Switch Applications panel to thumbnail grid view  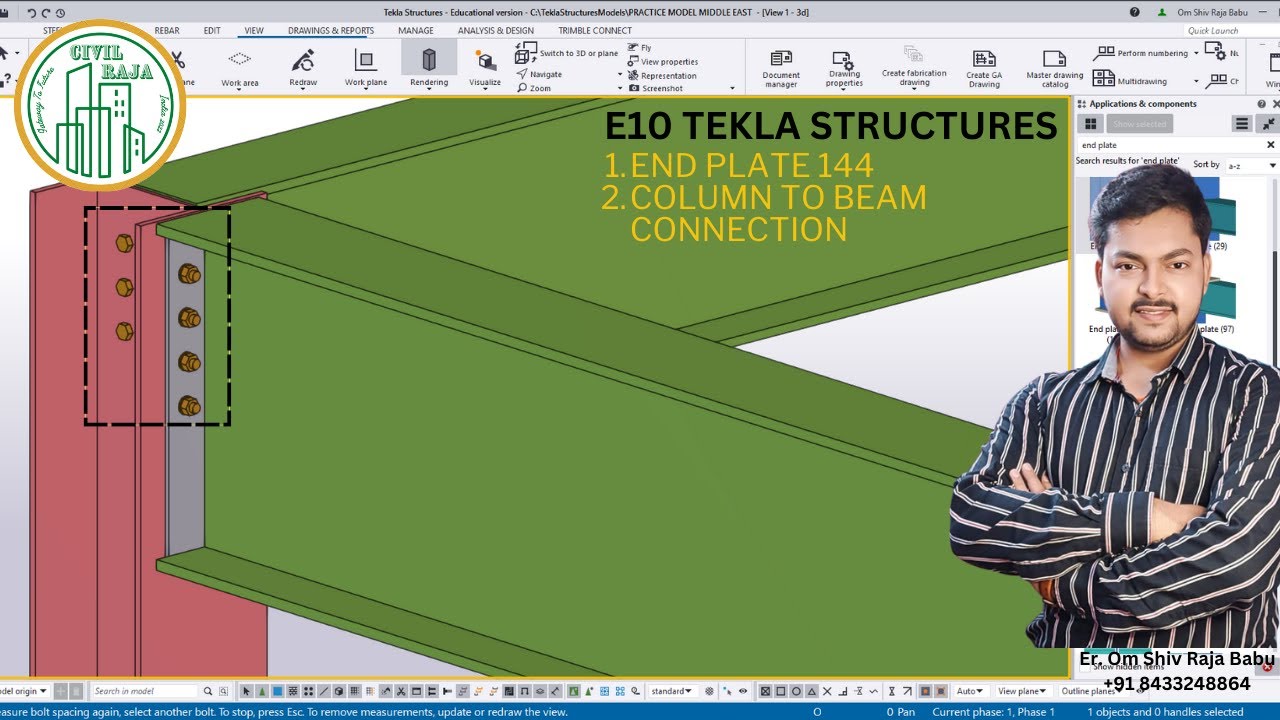[1091, 124]
